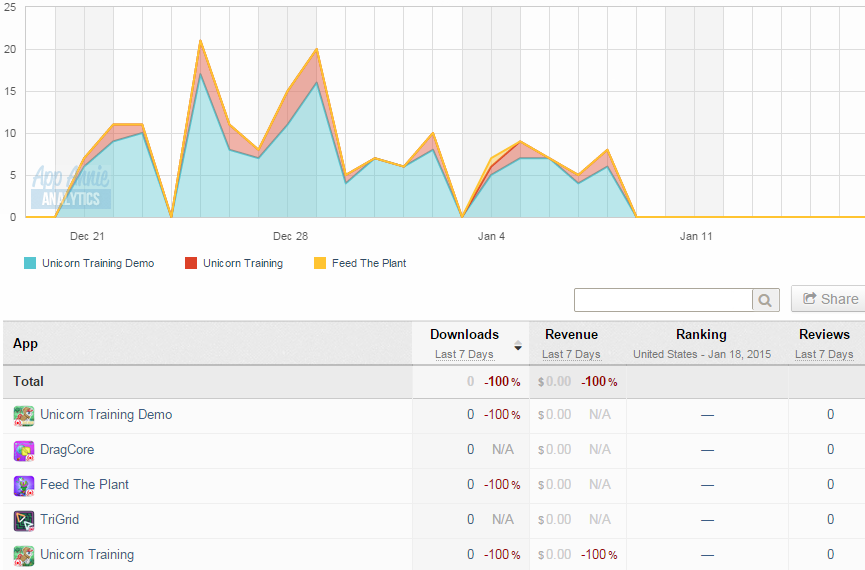Click the 'Jan 11' axis date label
The image size is (865, 570).
pyautogui.click(x=696, y=236)
